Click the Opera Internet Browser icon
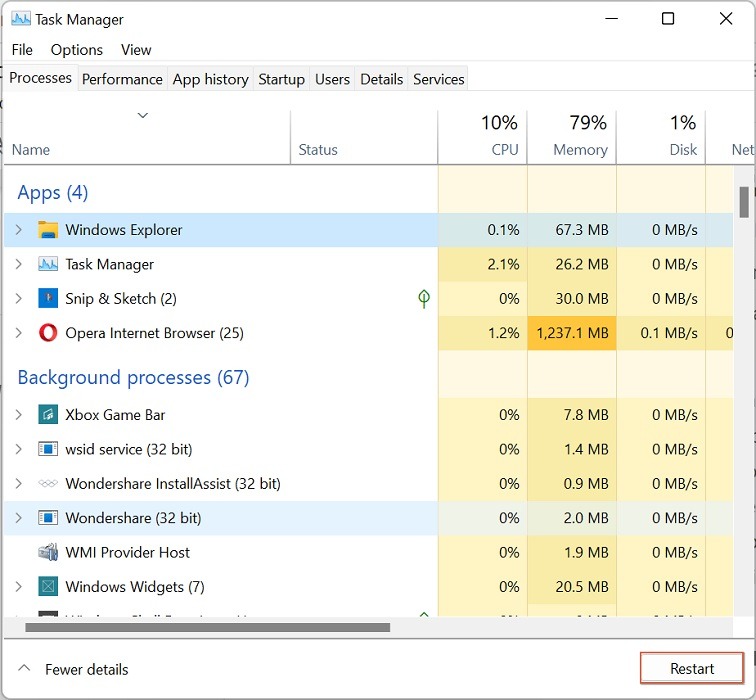This screenshot has width=756, height=700. (x=48, y=333)
